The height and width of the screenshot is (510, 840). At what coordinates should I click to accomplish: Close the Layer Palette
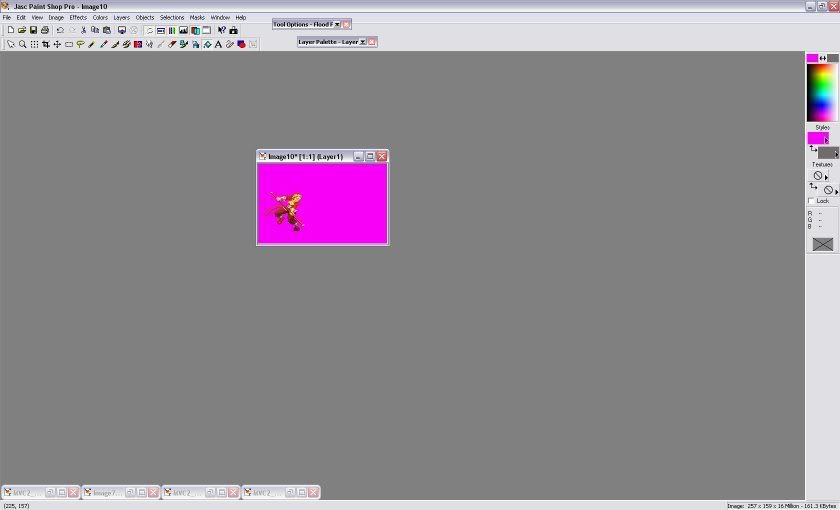372,42
